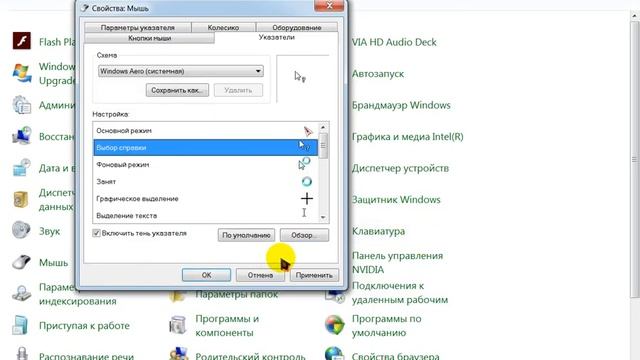
Task: Click the Windows Anytime Upgrade icon
Action: pos(21,73)
